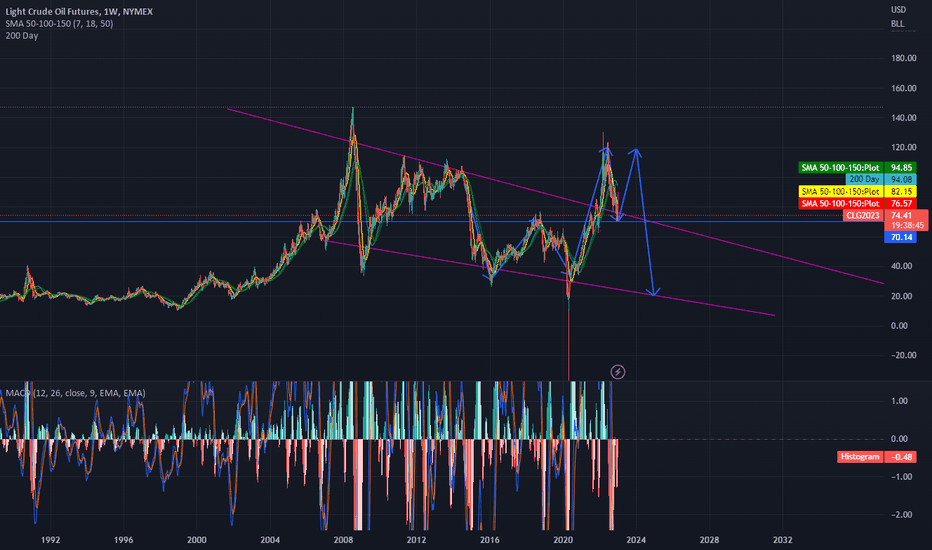
Task: Select the yellow SMA Plot 82.15 label
Action: [857, 191]
